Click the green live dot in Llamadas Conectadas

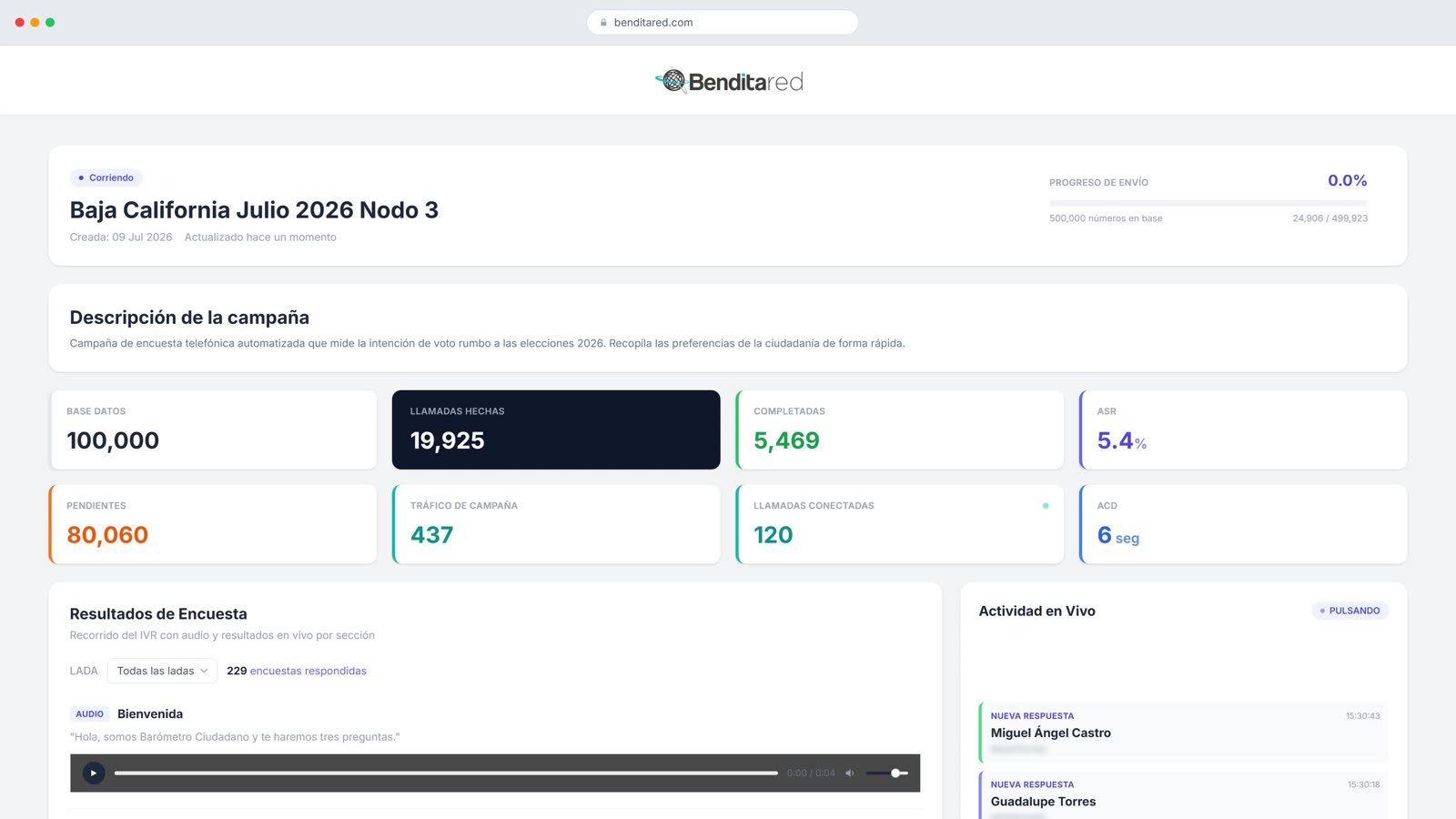tap(1046, 506)
